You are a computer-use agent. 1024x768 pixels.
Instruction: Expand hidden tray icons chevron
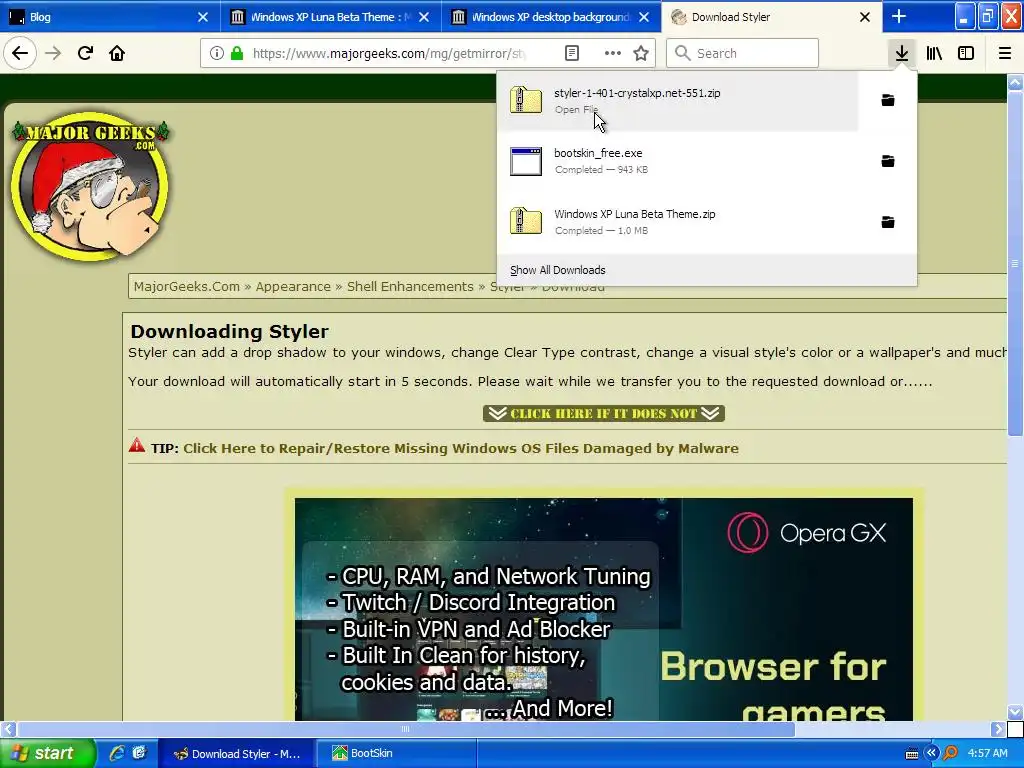click(x=931, y=753)
